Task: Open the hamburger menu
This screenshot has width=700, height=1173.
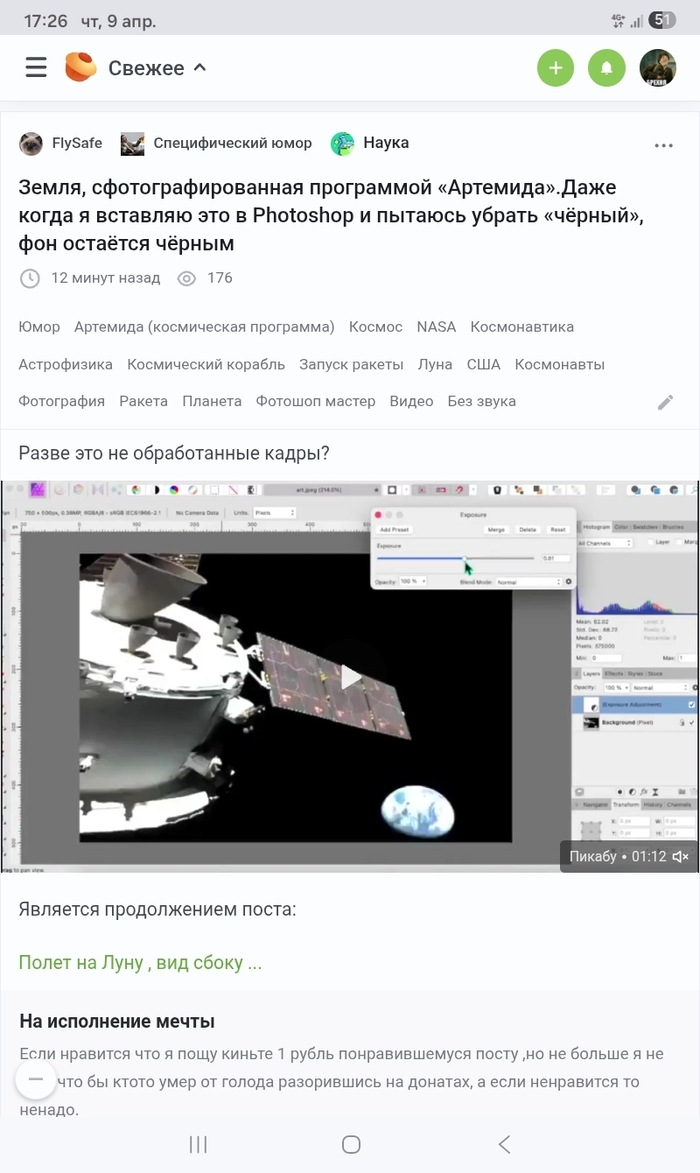Action: (x=36, y=68)
